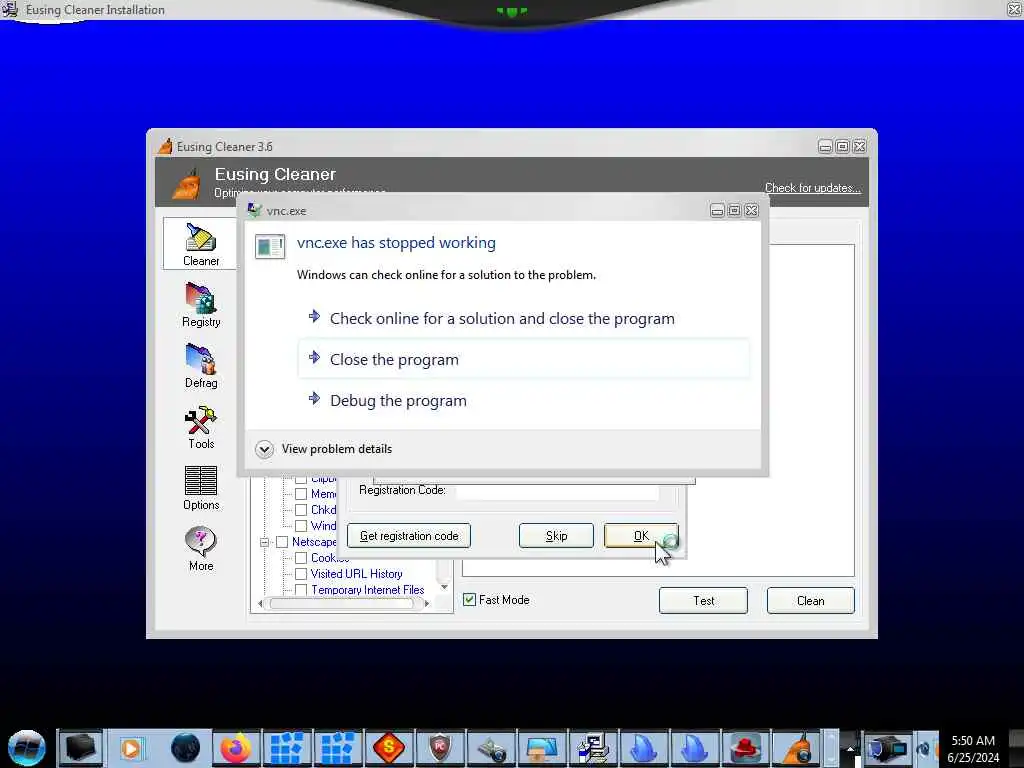
Task: Check the Chkd item checkbox
Action: (x=301, y=510)
